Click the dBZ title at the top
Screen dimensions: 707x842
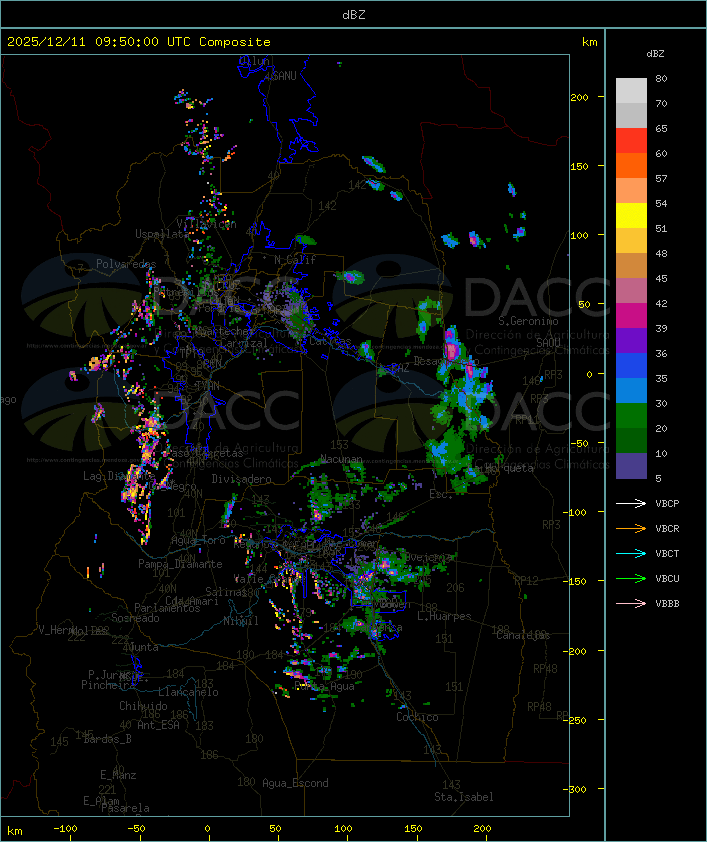354,15
